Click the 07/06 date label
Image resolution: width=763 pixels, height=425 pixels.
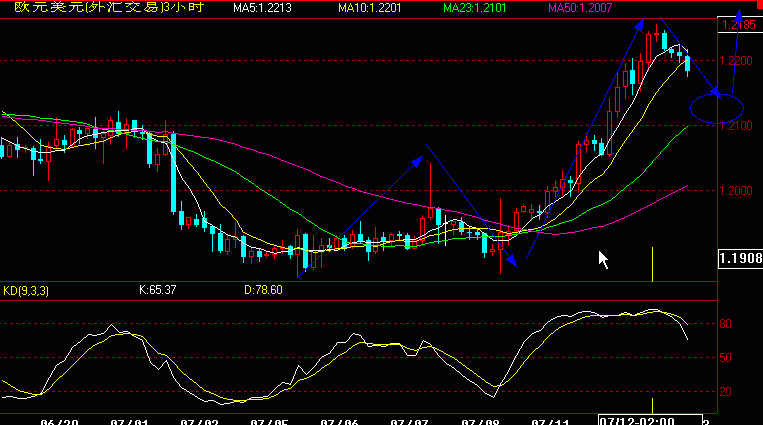coord(340,422)
